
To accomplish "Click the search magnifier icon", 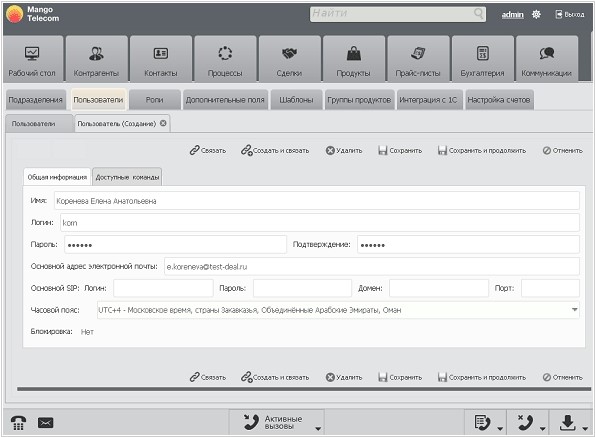I will click(478, 14).
